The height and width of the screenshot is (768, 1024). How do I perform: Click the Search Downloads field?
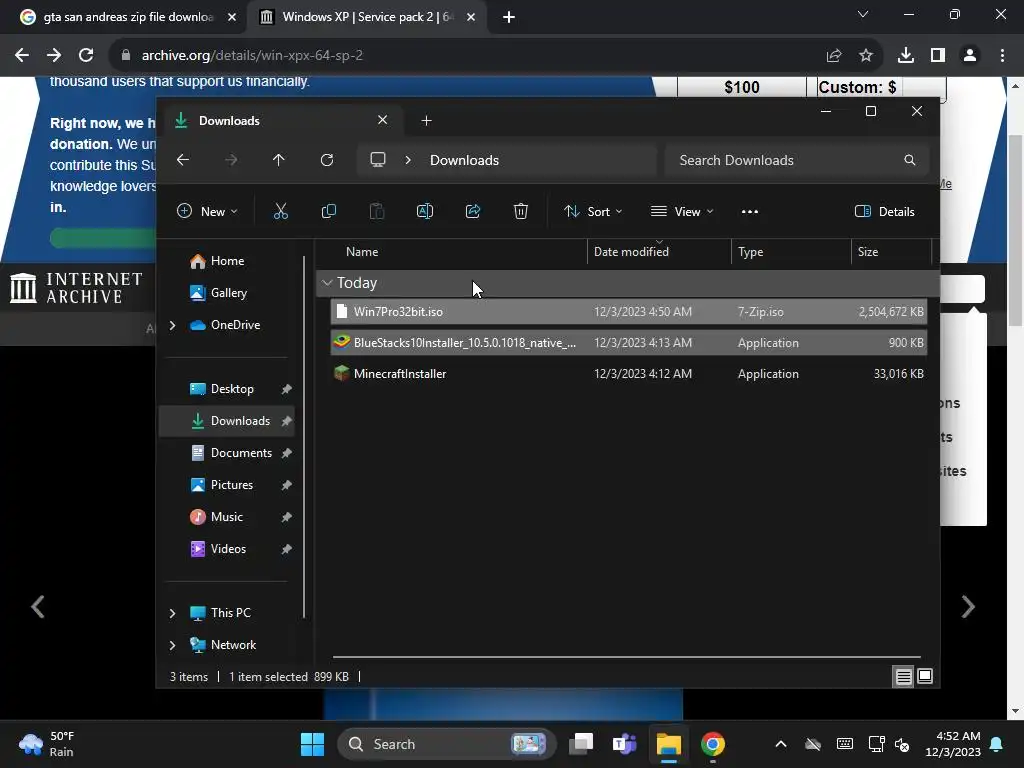pos(797,160)
